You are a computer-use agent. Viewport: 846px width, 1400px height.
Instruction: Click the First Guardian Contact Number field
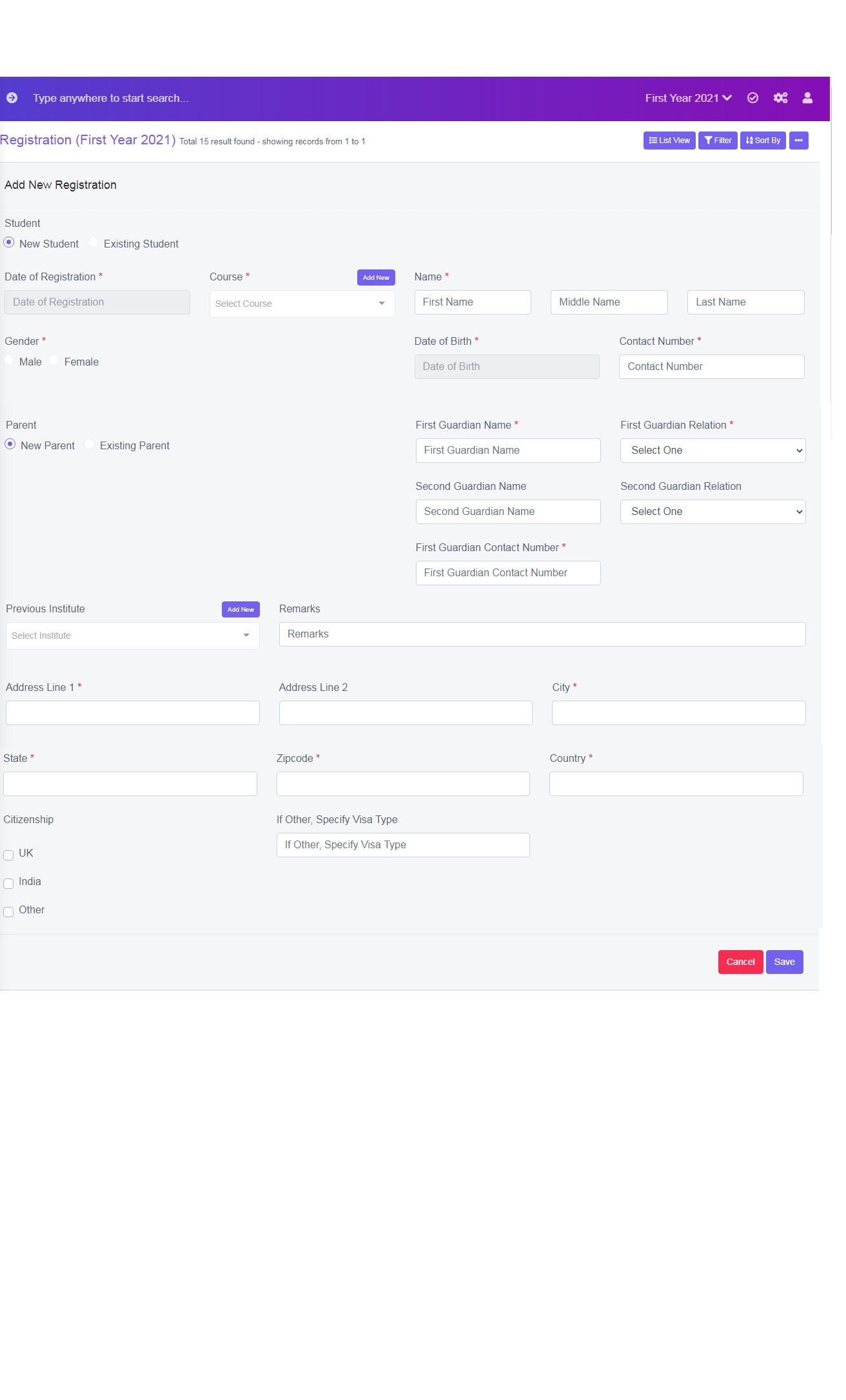point(508,573)
